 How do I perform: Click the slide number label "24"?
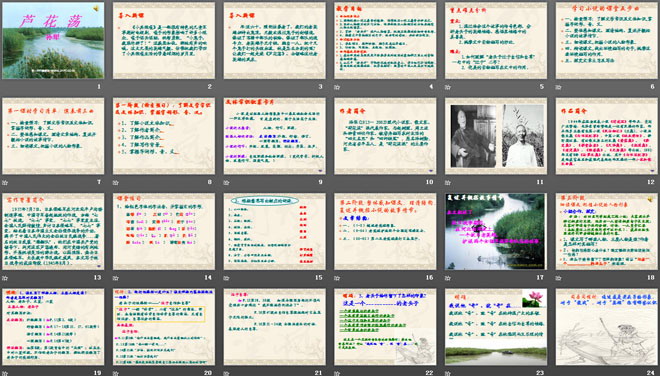click(651, 373)
